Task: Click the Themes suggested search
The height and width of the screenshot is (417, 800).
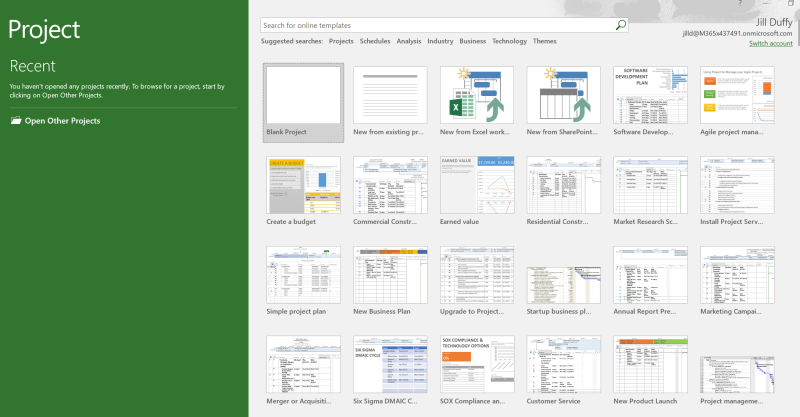Action: 544,41
